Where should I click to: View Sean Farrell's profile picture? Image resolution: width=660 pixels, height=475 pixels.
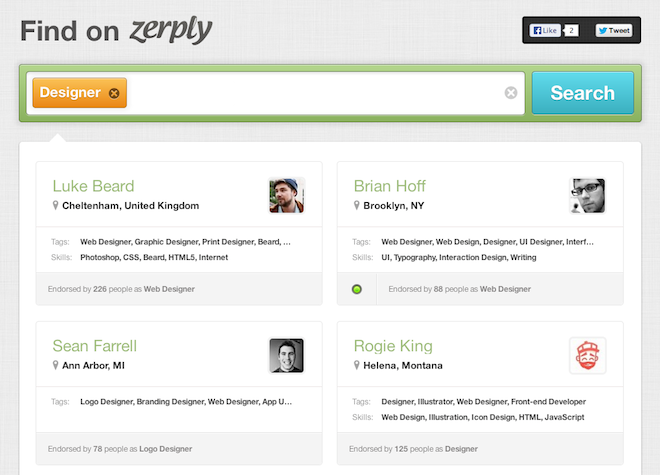click(287, 355)
